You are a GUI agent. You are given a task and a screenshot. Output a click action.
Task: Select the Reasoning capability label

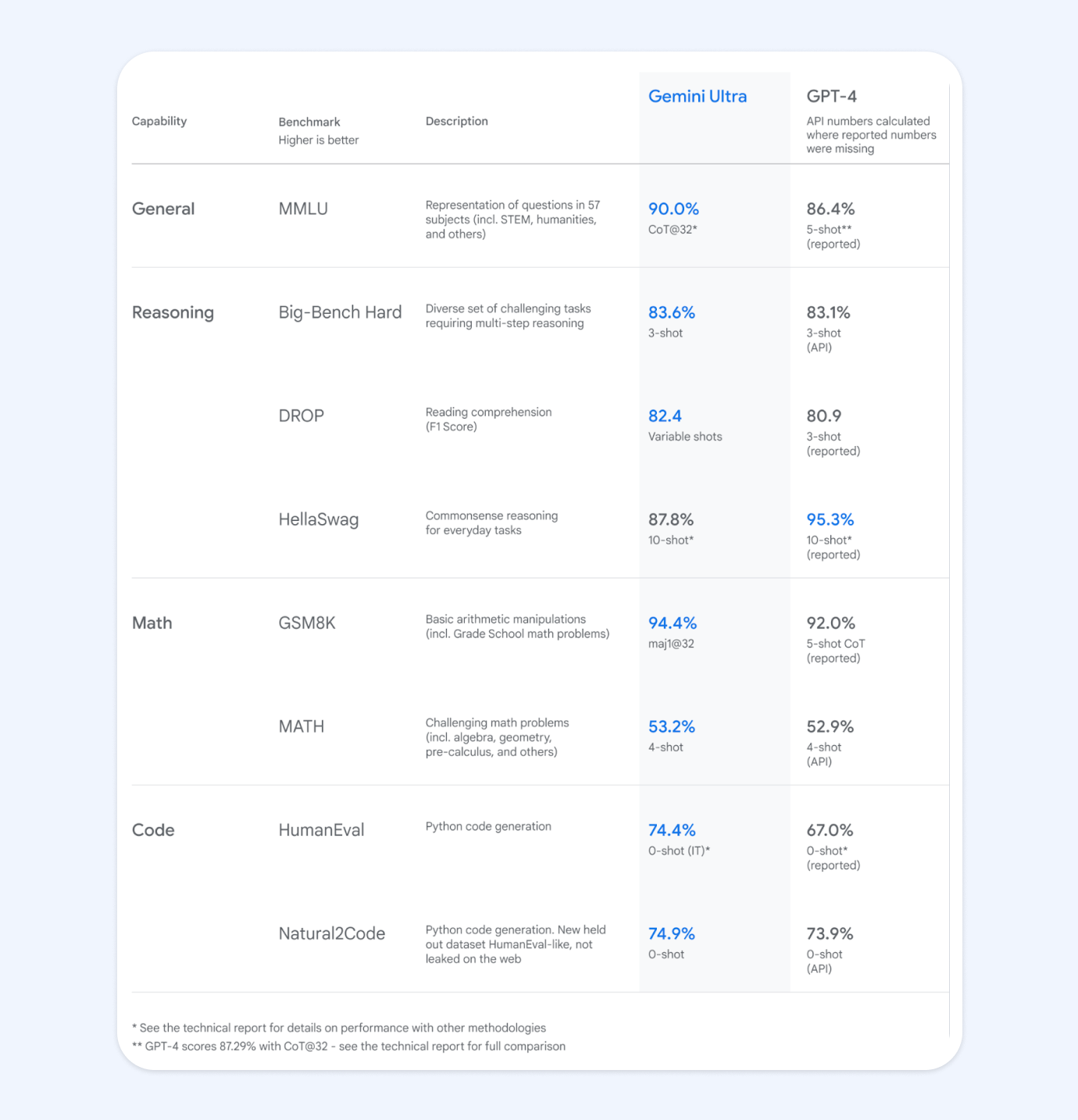tap(173, 312)
